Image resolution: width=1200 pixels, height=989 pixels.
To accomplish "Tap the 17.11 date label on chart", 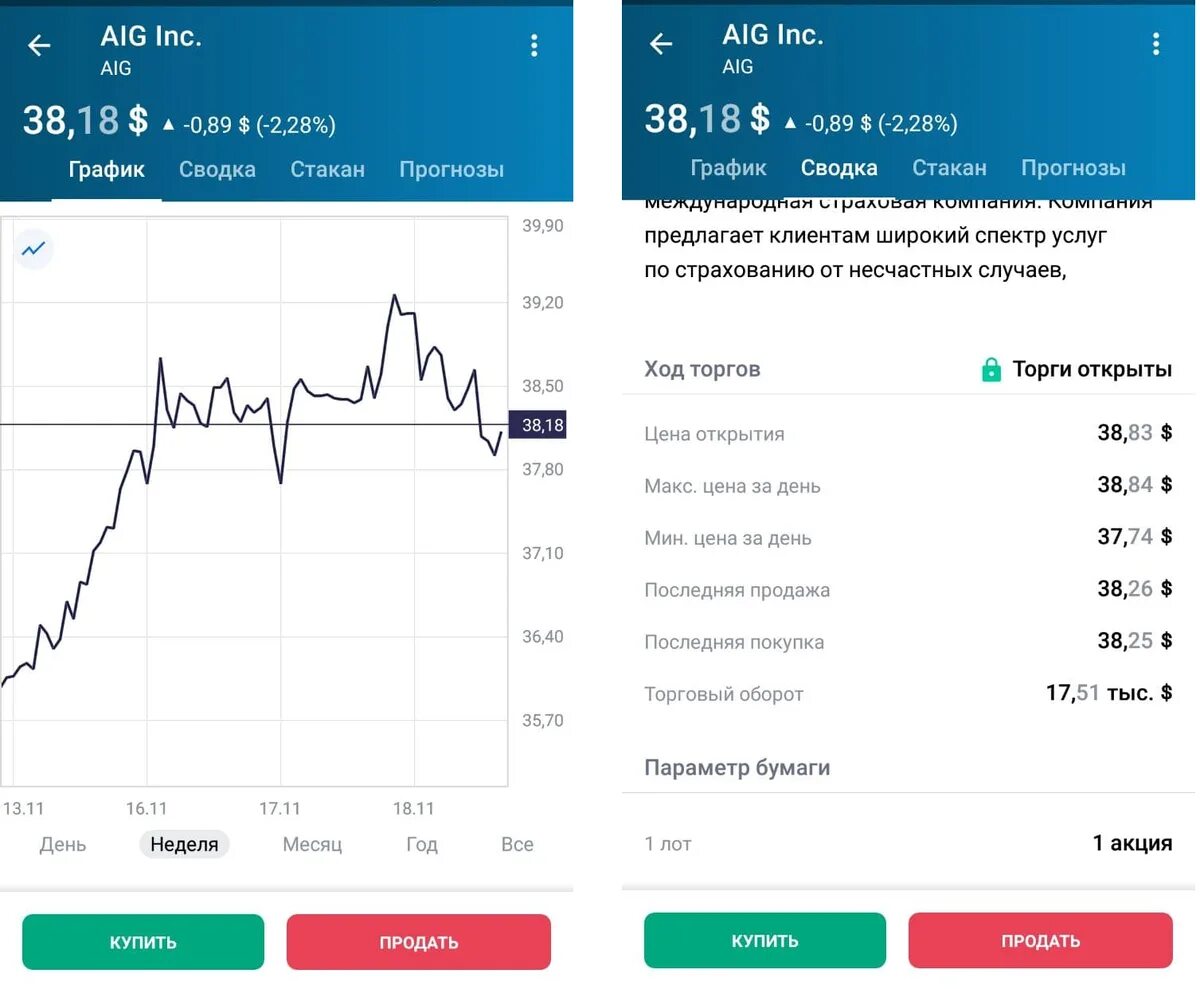I will pos(280,808).
